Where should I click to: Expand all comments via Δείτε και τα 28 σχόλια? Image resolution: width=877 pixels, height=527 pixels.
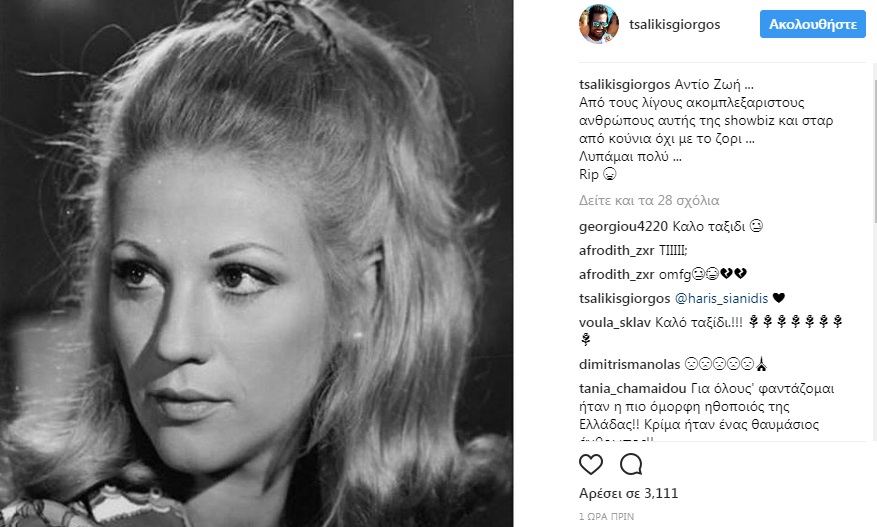[649, 200]
